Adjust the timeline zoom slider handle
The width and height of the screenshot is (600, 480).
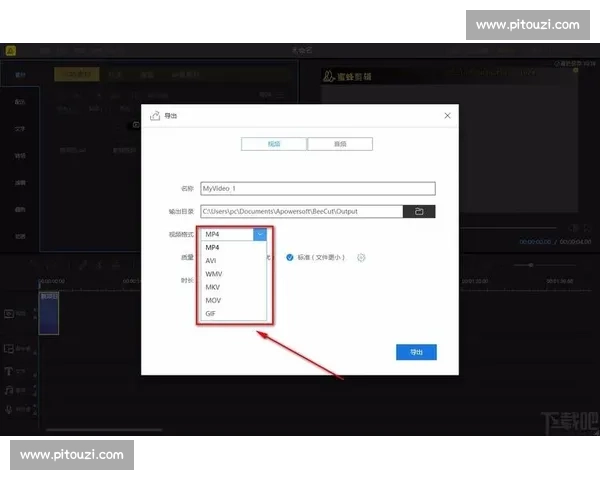click(531, 265)
